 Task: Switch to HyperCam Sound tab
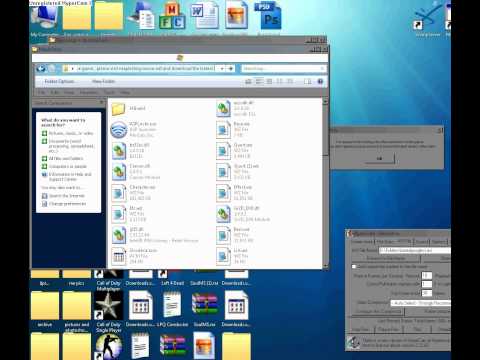pos(422,242)
